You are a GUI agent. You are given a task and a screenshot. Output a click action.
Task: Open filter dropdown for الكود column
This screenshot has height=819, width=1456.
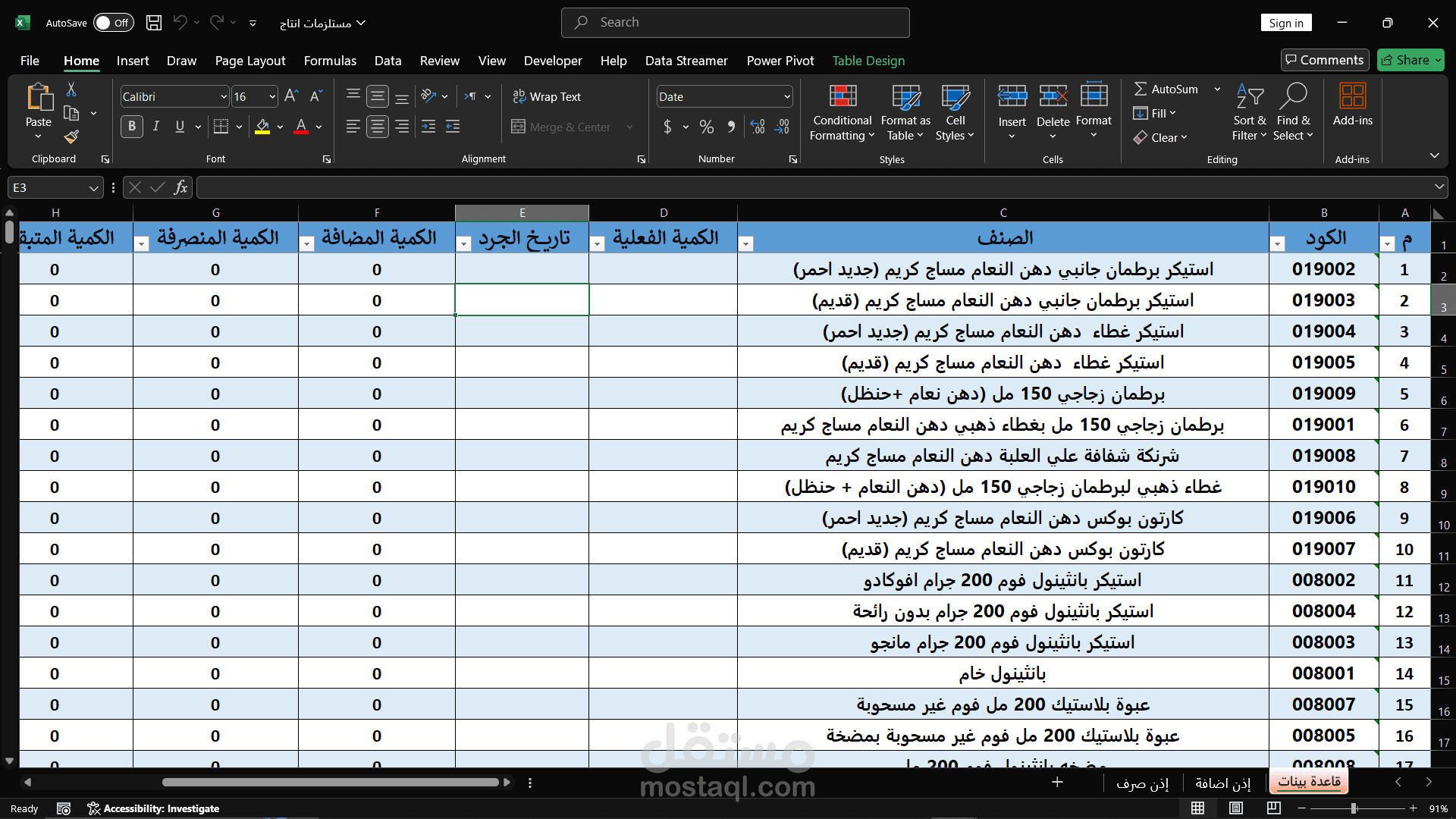[x=1277, y=243]
